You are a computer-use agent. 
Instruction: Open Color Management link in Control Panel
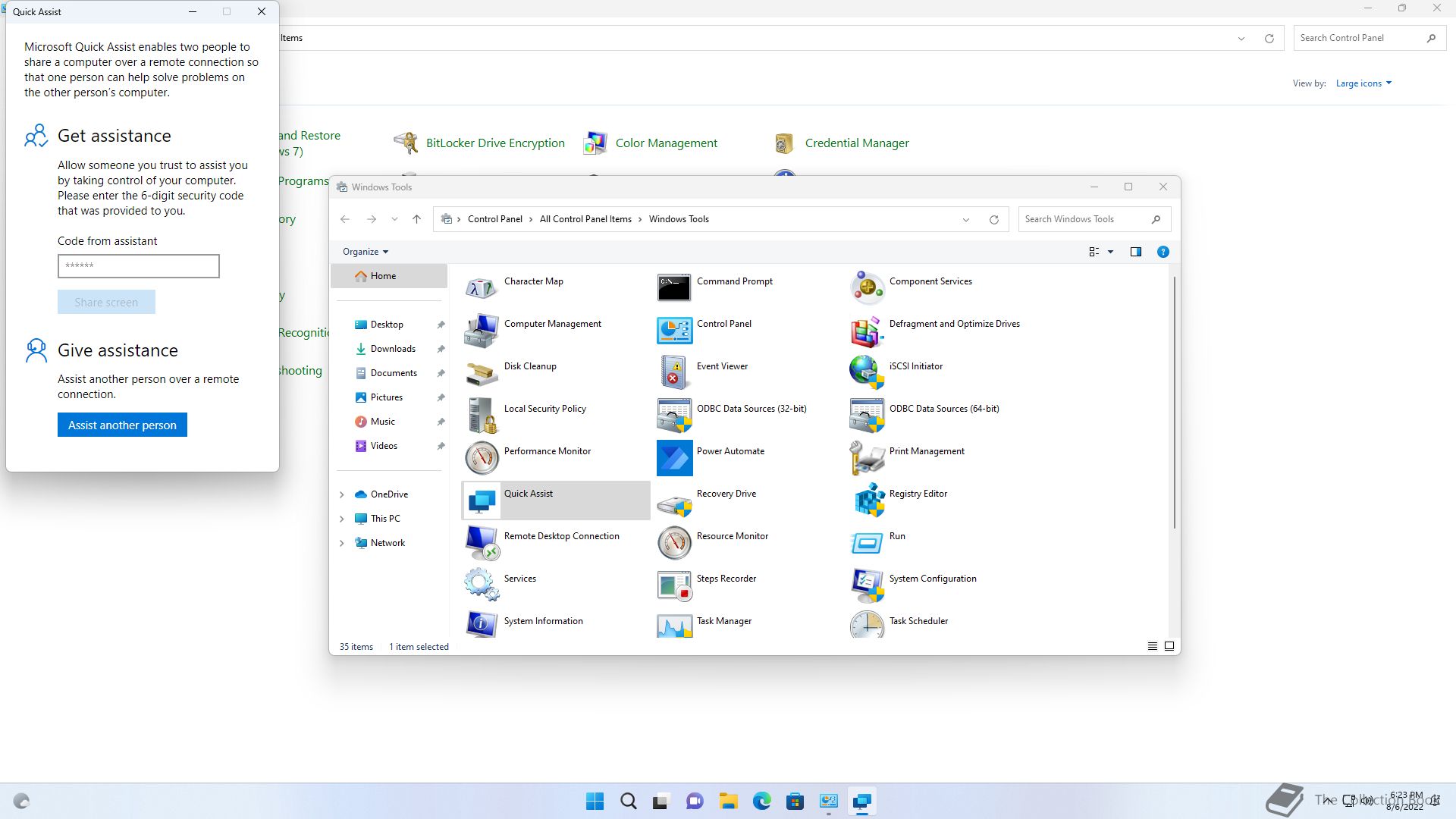tap(666, 143)
